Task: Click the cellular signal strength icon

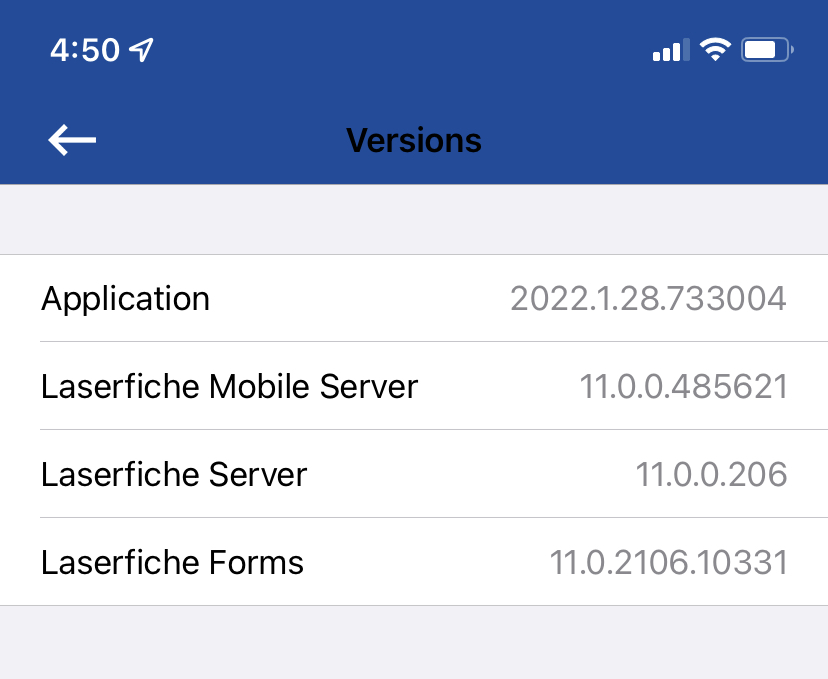Action: click(x=670, y=50)
